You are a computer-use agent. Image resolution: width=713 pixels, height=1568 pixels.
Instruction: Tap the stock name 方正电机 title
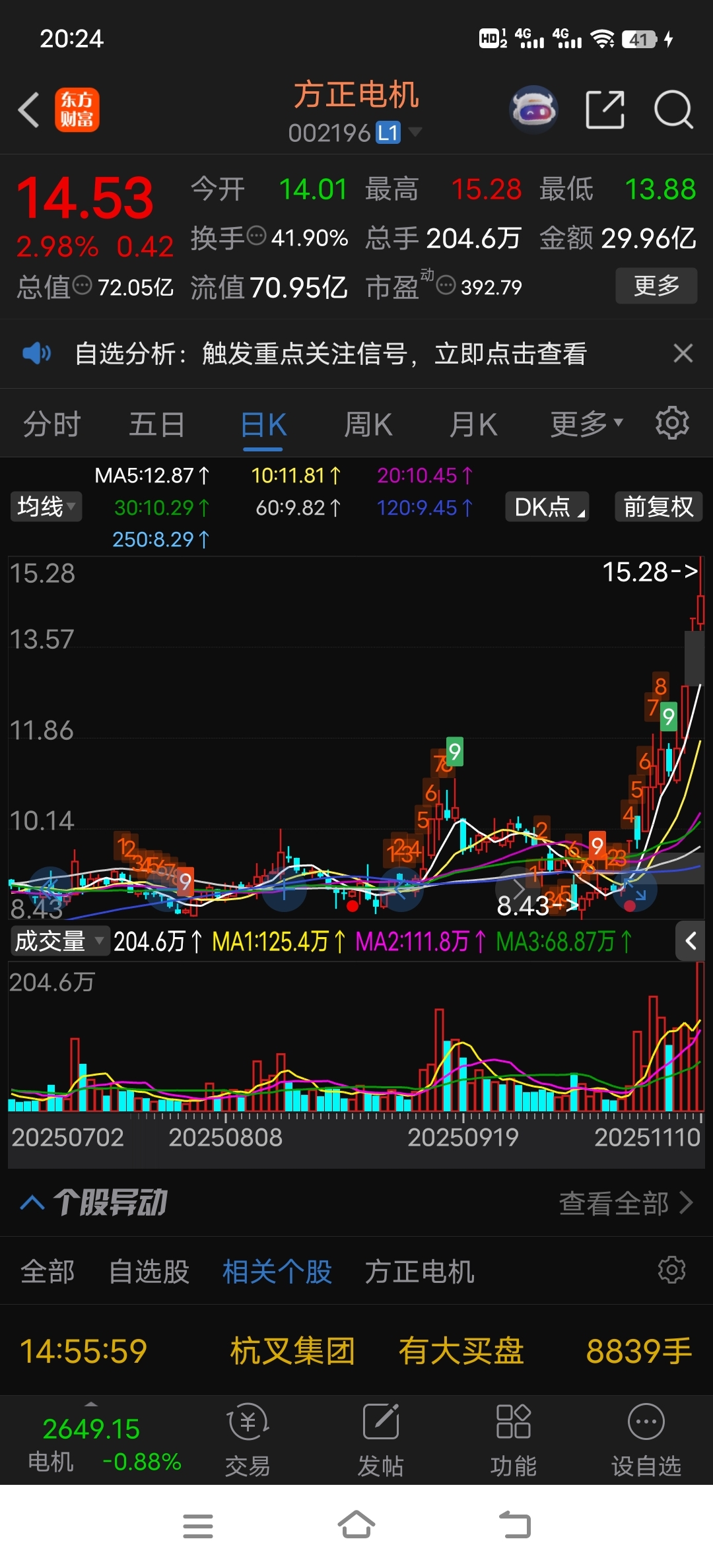(356, 94)
